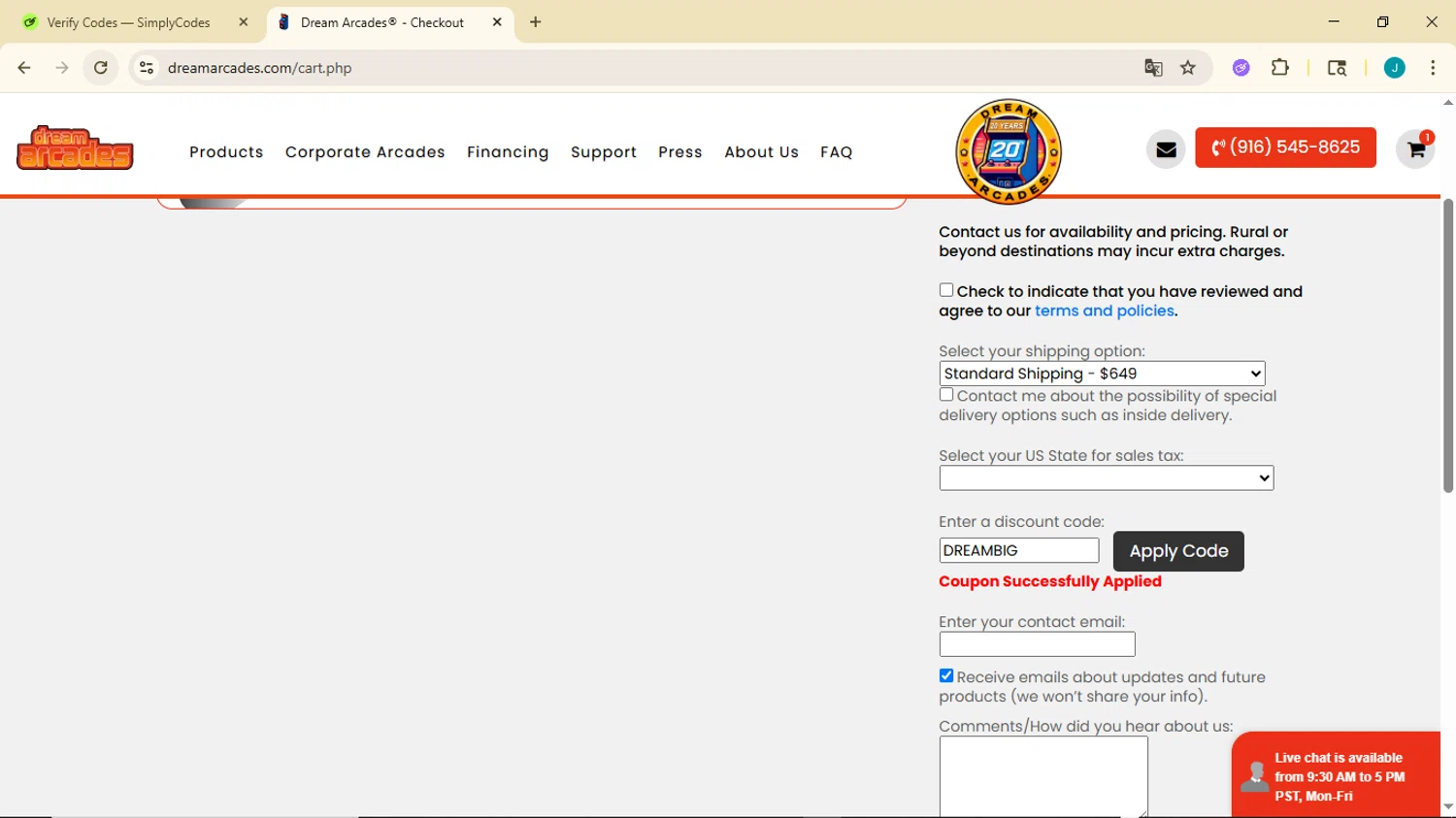This screenshot has width=1456, height=818.
Task: Uncheck the receive emails about updates box
Action: pos(946,675)
